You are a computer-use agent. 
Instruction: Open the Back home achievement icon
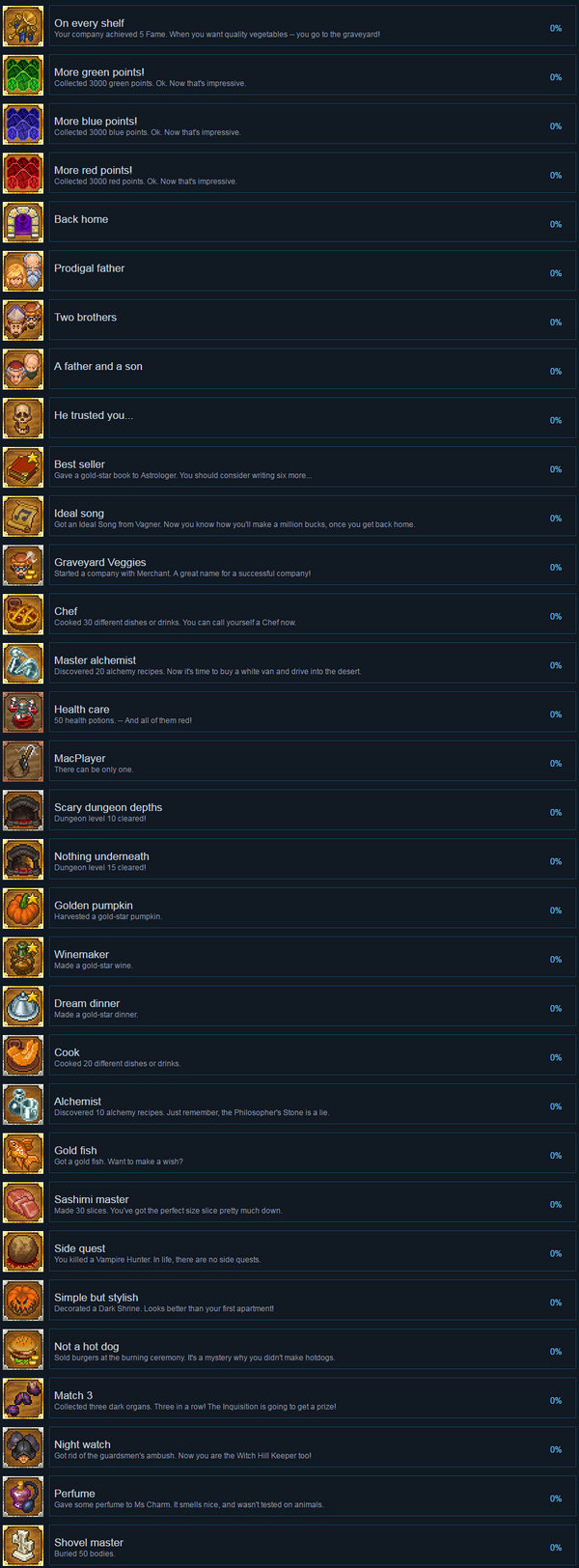[x=23, y=223]
